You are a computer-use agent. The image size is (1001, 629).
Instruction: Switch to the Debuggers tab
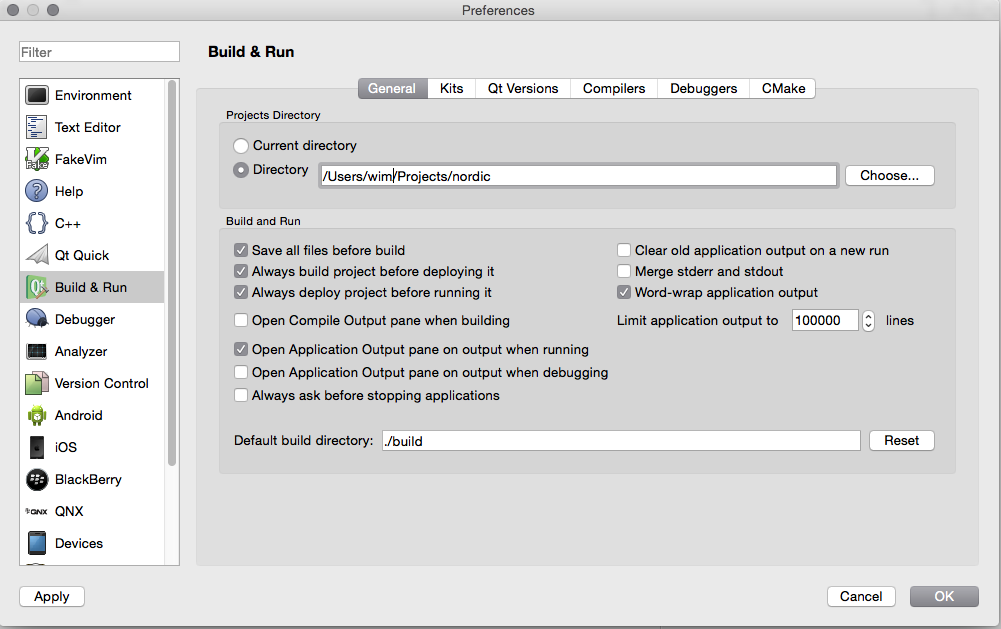click(704, 89)
